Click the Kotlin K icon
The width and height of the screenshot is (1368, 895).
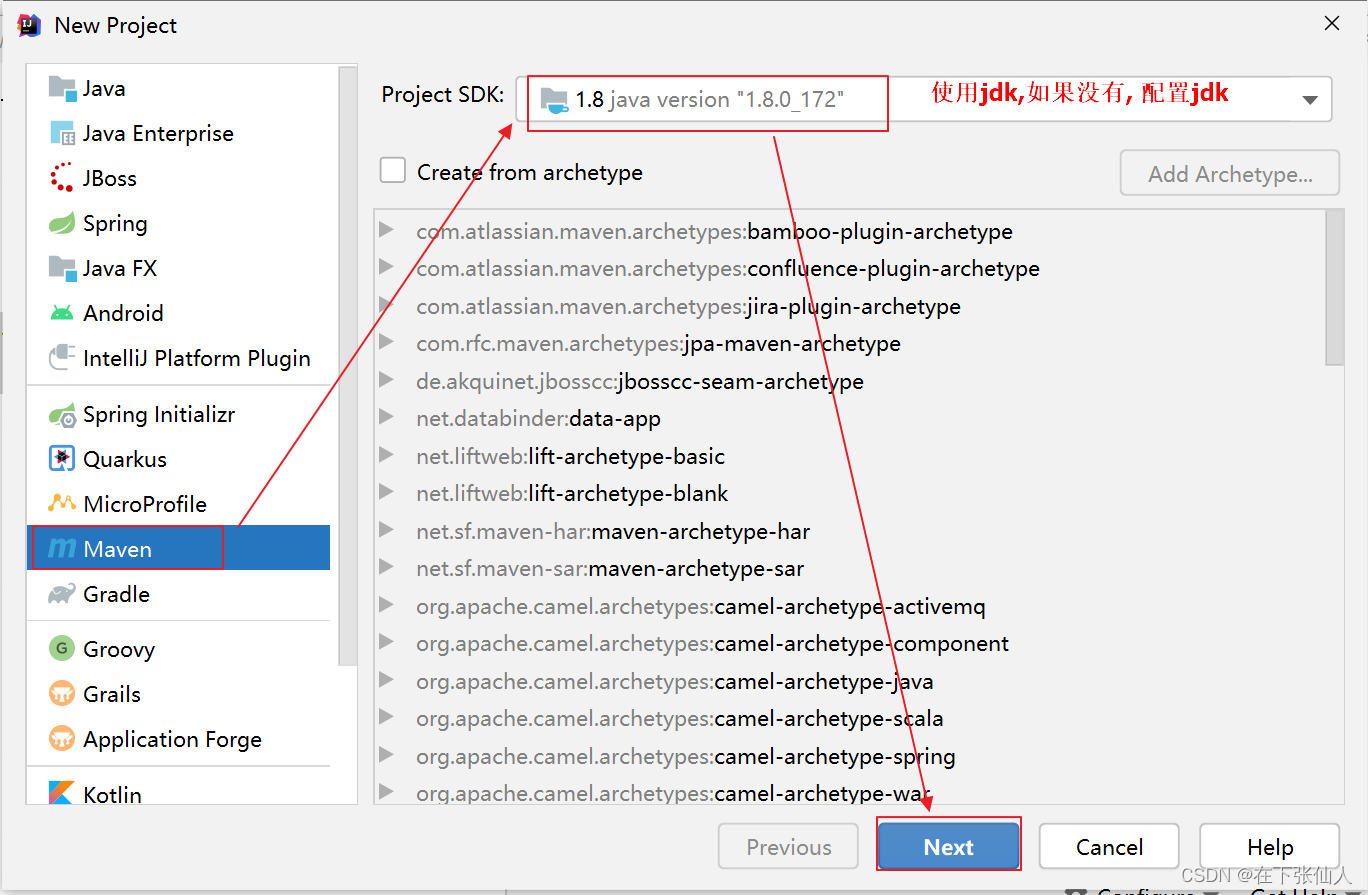coord(62,794)
